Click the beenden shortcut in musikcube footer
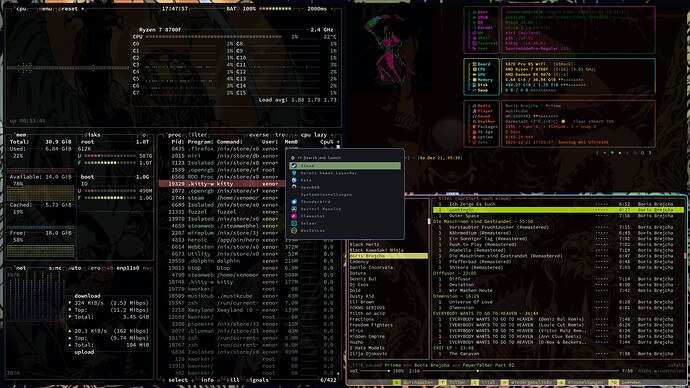Viewport: 690px width, 388px height. coord(626,382)
